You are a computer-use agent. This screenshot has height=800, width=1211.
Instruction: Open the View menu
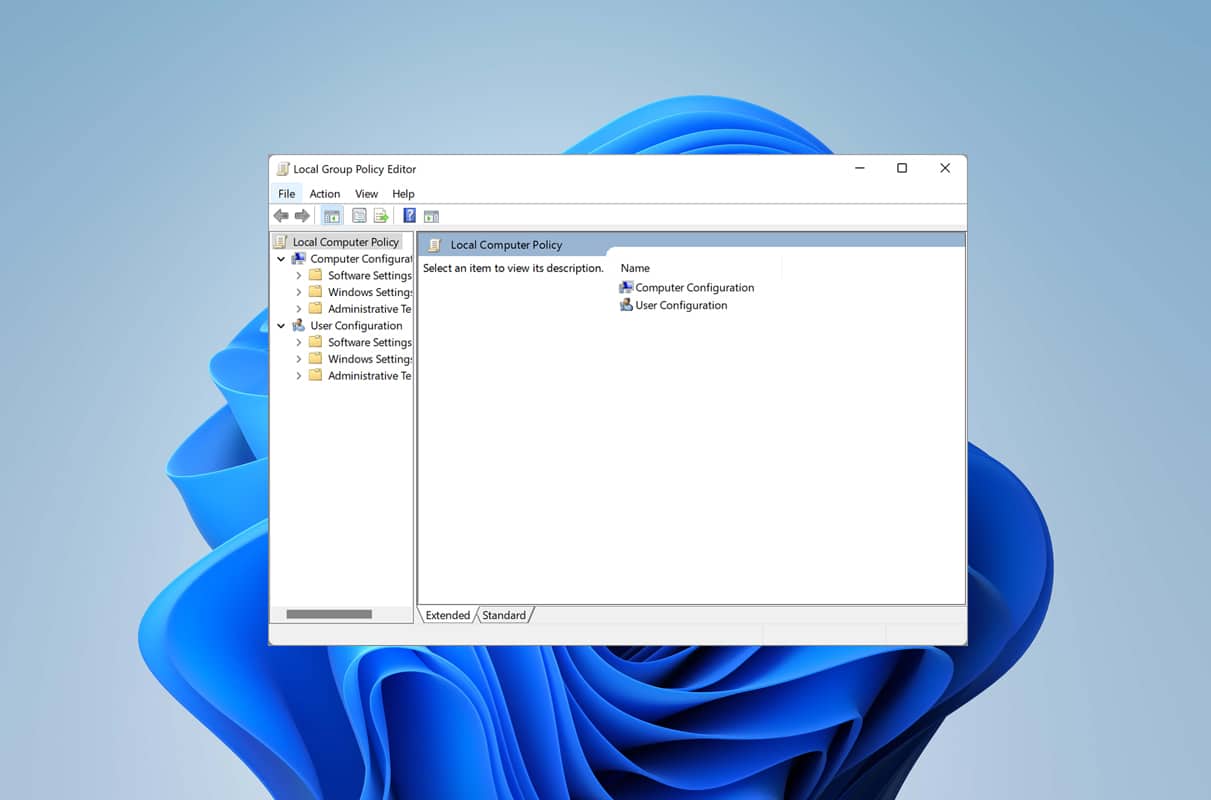coord(366,193)
